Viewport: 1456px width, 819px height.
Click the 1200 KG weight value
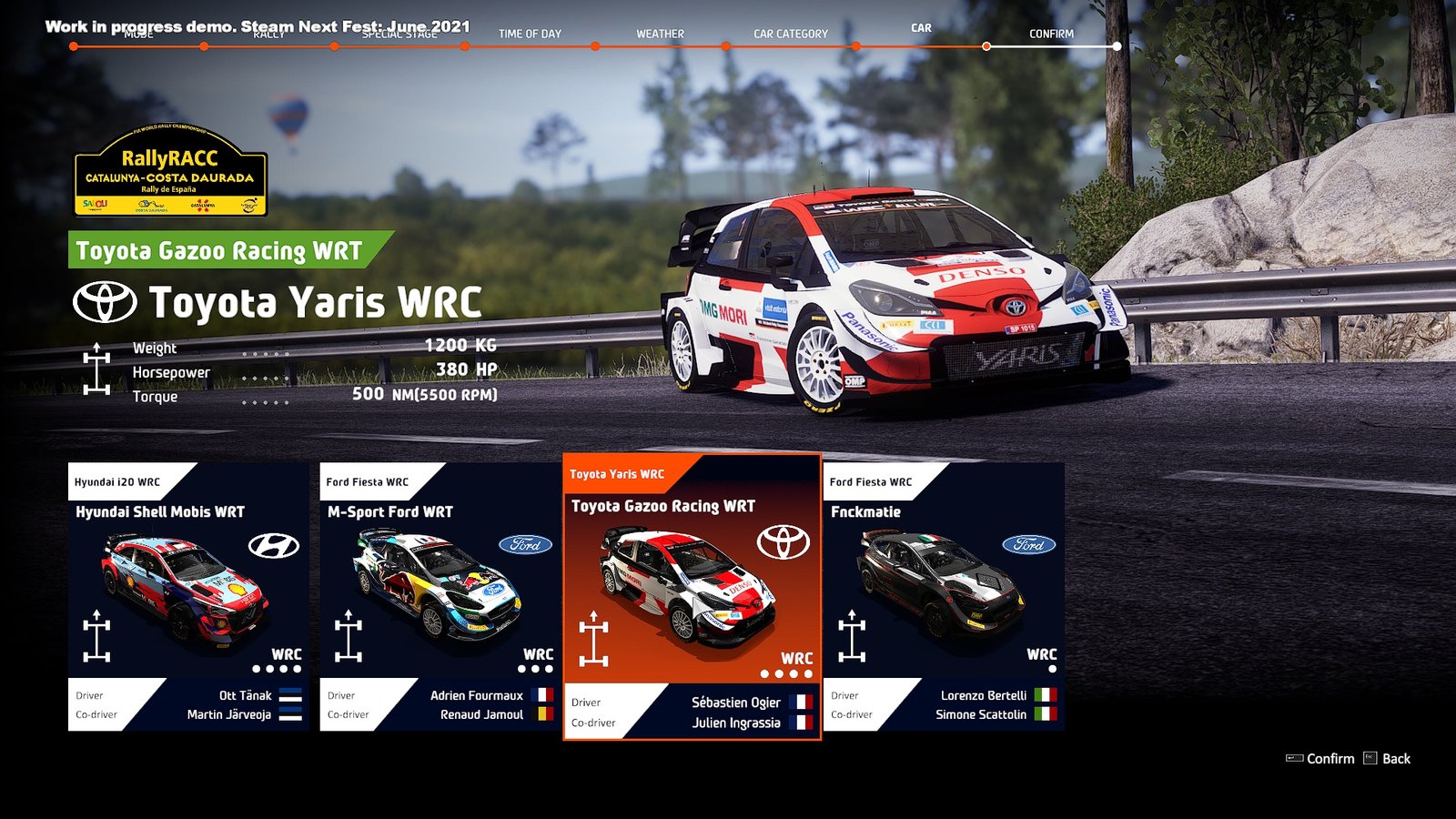[460, 345]
